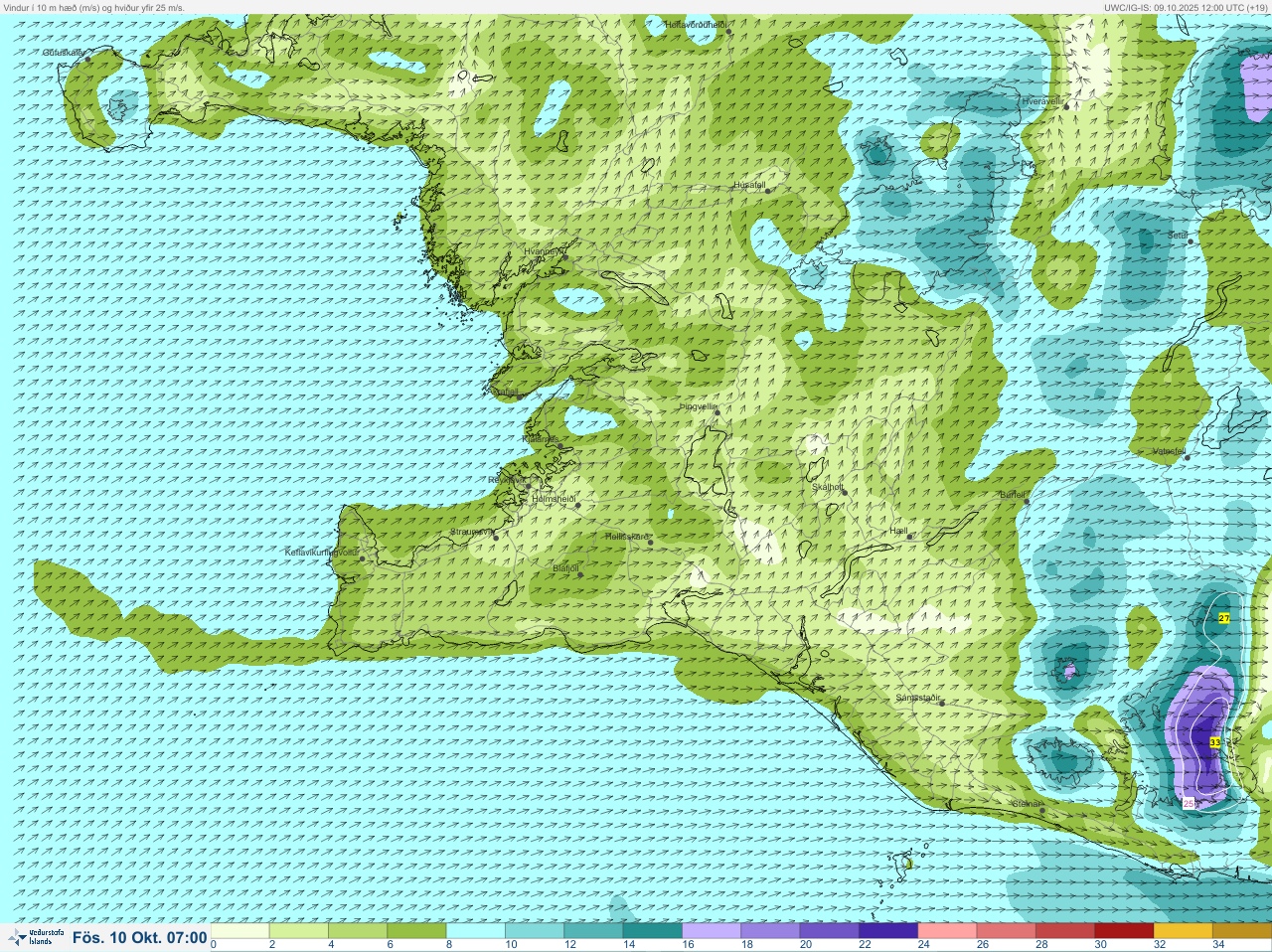Screen dimensions: 1272x952
Task: Select the Holtavörðuheiði station point
Action: (x=728, y=32)
